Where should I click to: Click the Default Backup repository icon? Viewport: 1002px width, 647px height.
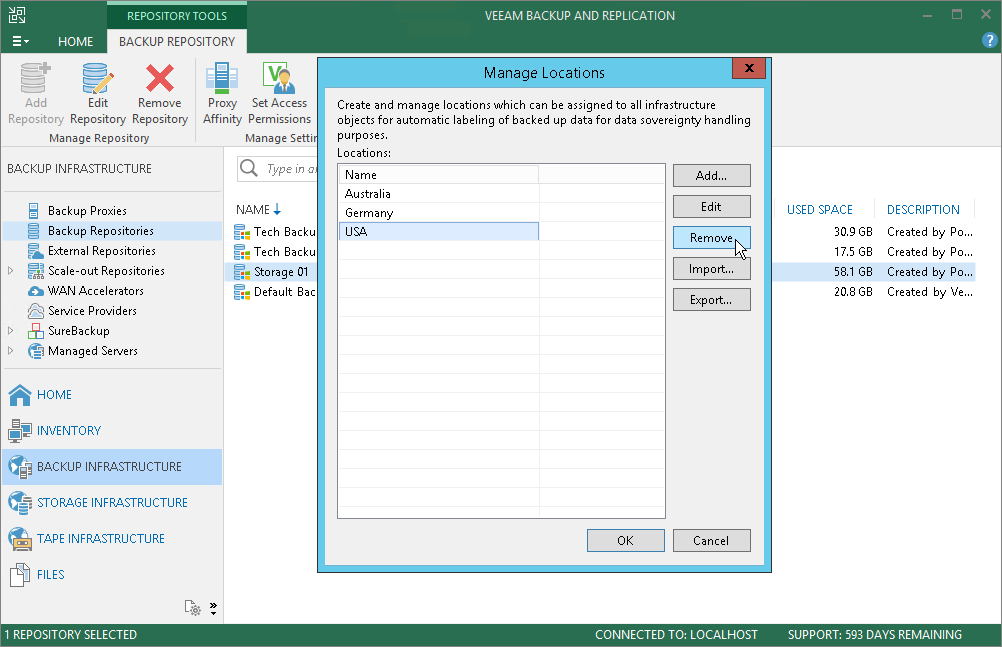click(x=242, y=292)
